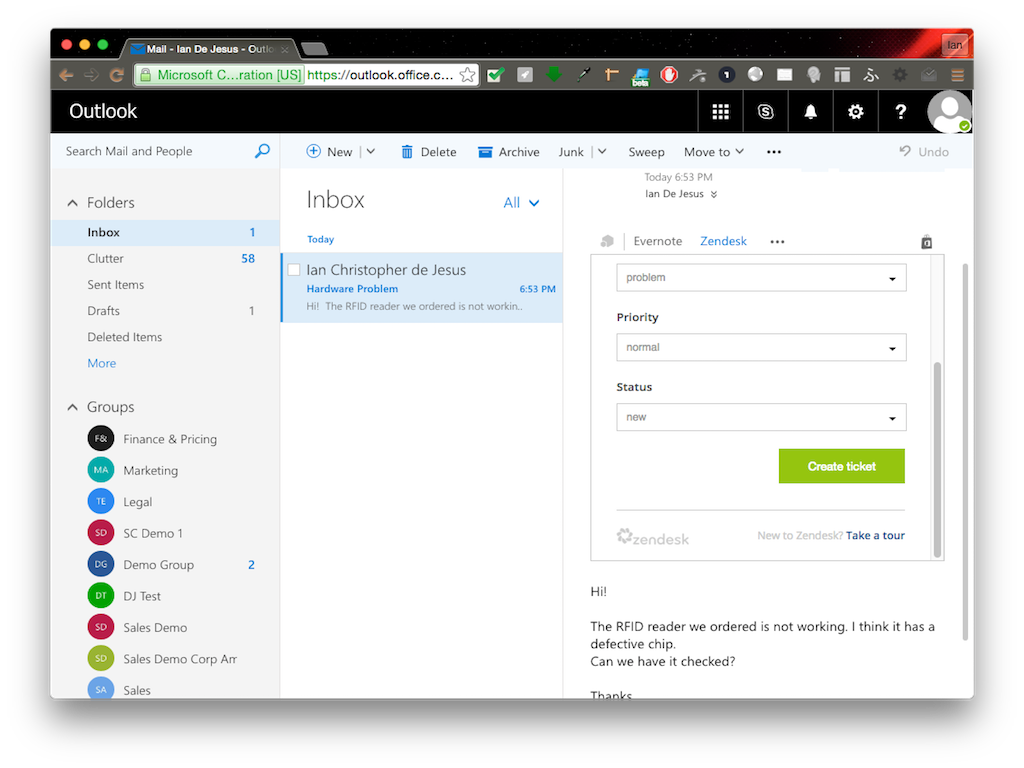The height and width of the screenshot is (768, 1024).
Task: Select Sweep from the command bar
Action: coord(646,151)
